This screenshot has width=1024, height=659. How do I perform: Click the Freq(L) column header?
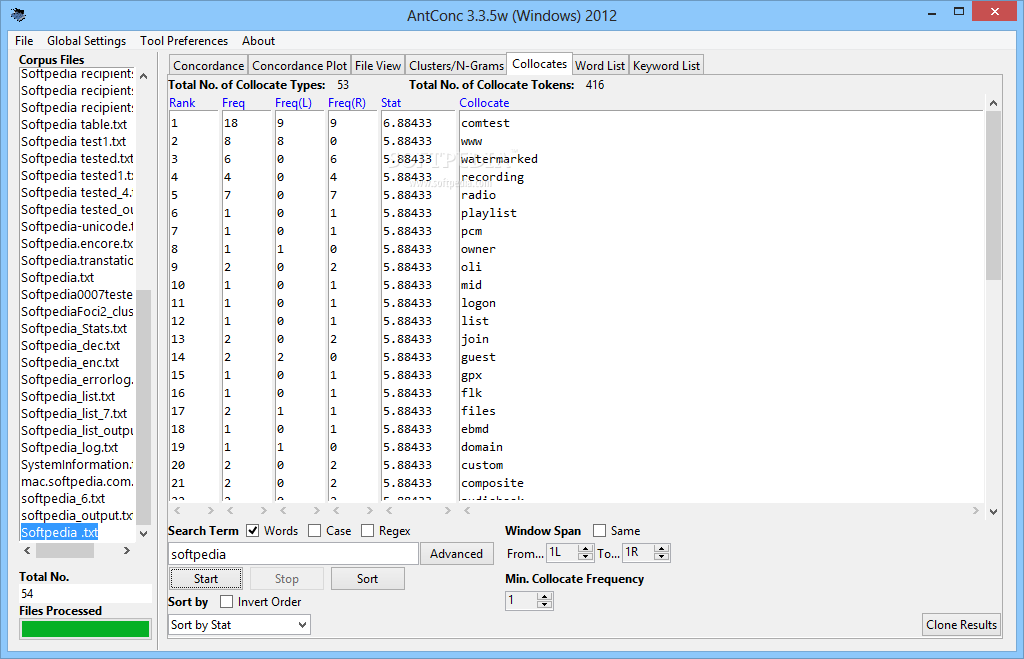click(x=293, y=103)
